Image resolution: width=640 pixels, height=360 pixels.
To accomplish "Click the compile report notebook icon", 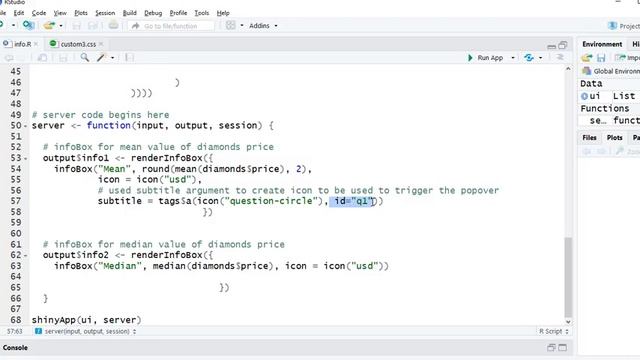I will point(129,58).
